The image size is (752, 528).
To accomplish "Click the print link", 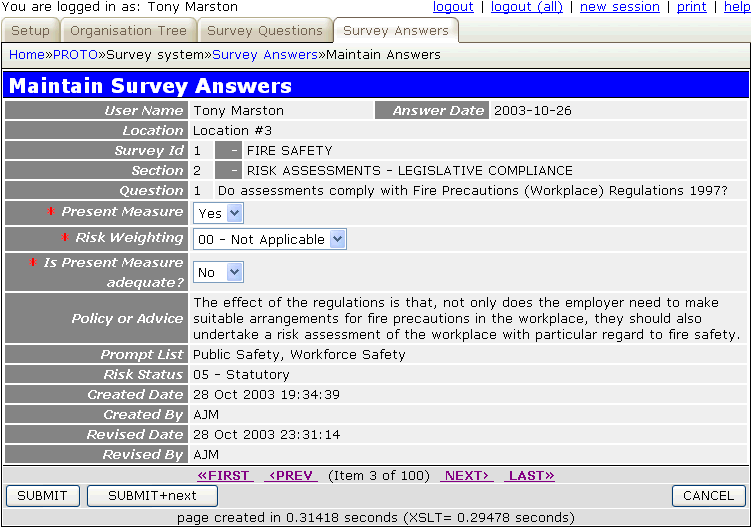I will tap(691, 7).
